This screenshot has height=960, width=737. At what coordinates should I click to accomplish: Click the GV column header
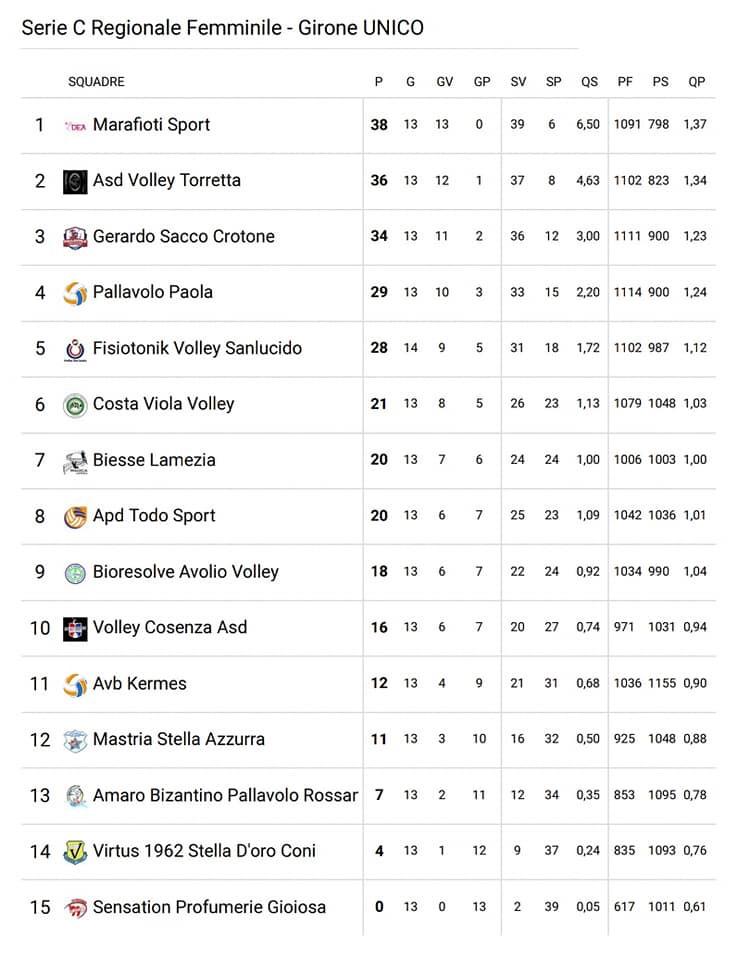445,82
